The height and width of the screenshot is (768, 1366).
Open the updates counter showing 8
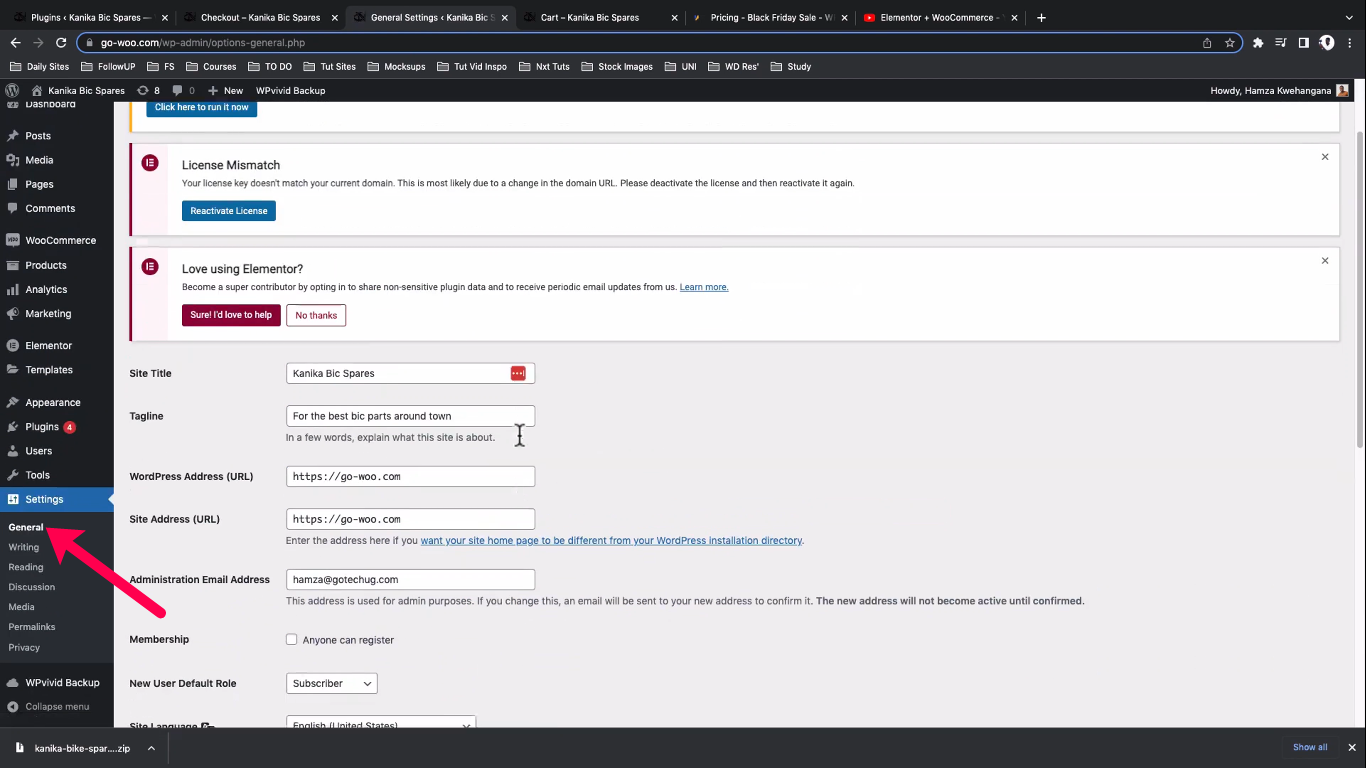pyautogui.click(x=148, y=90)
